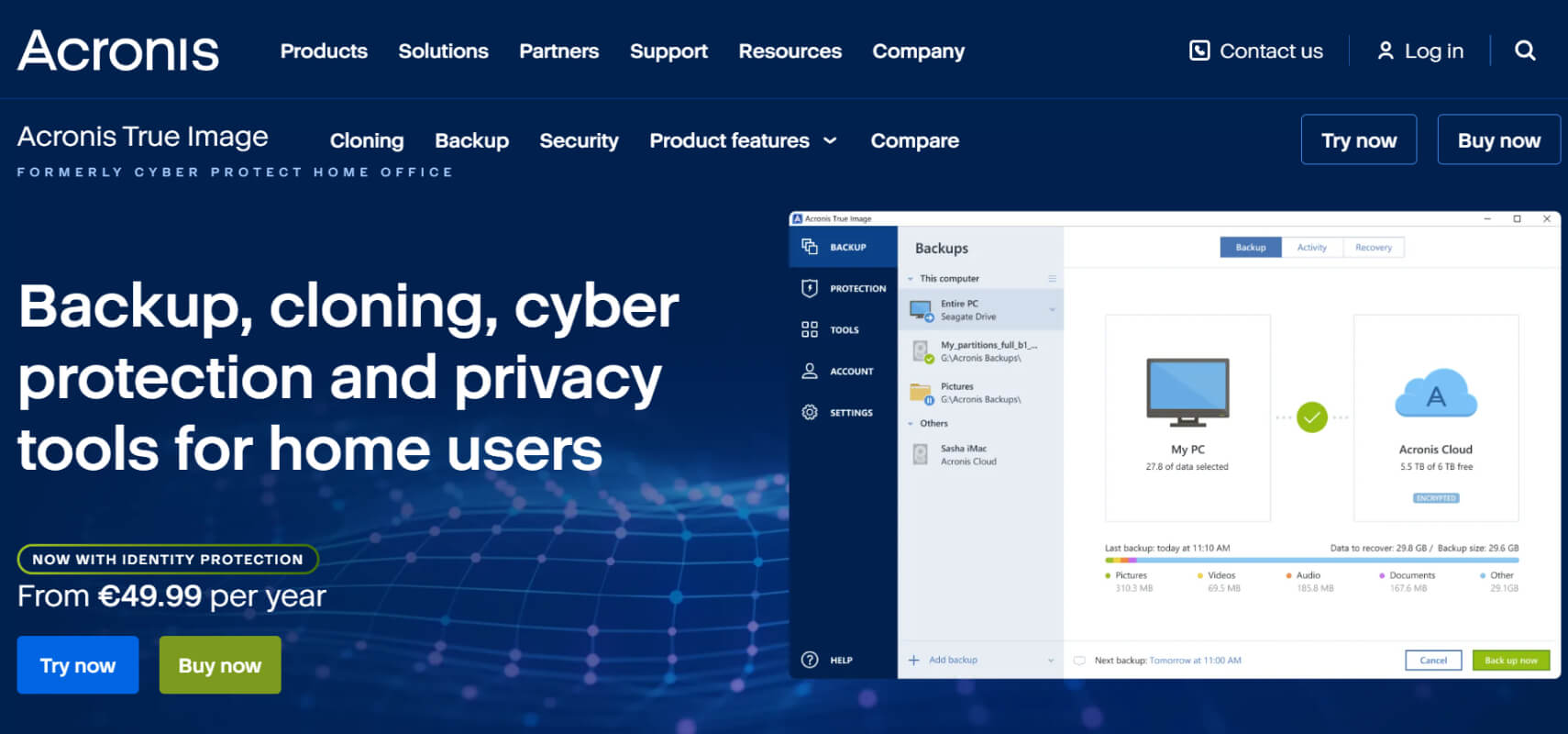Click the Audio legend color dot
Screen dimensions: 1568x734
[1288, 576]
